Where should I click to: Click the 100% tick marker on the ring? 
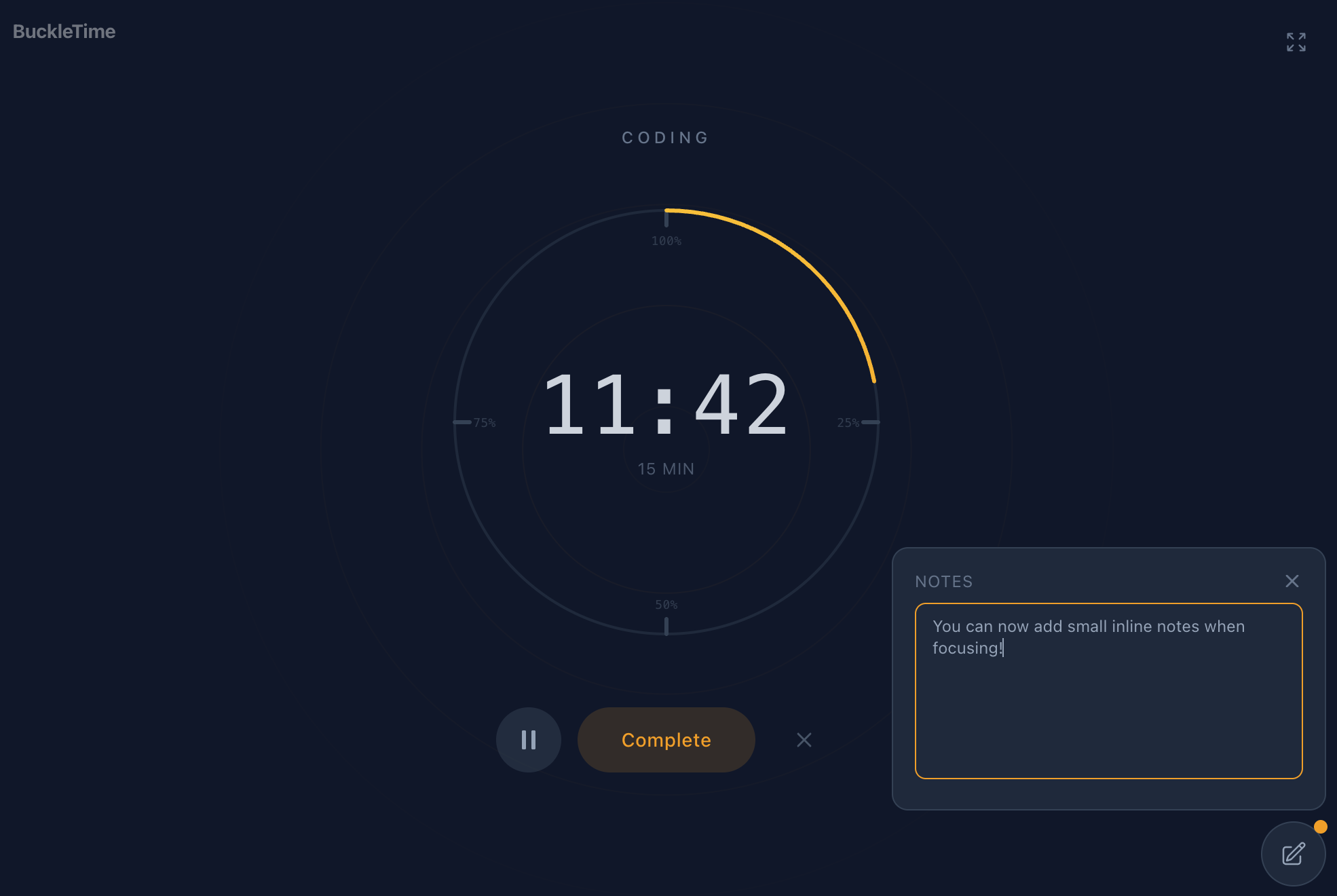(x=666, y=240)
